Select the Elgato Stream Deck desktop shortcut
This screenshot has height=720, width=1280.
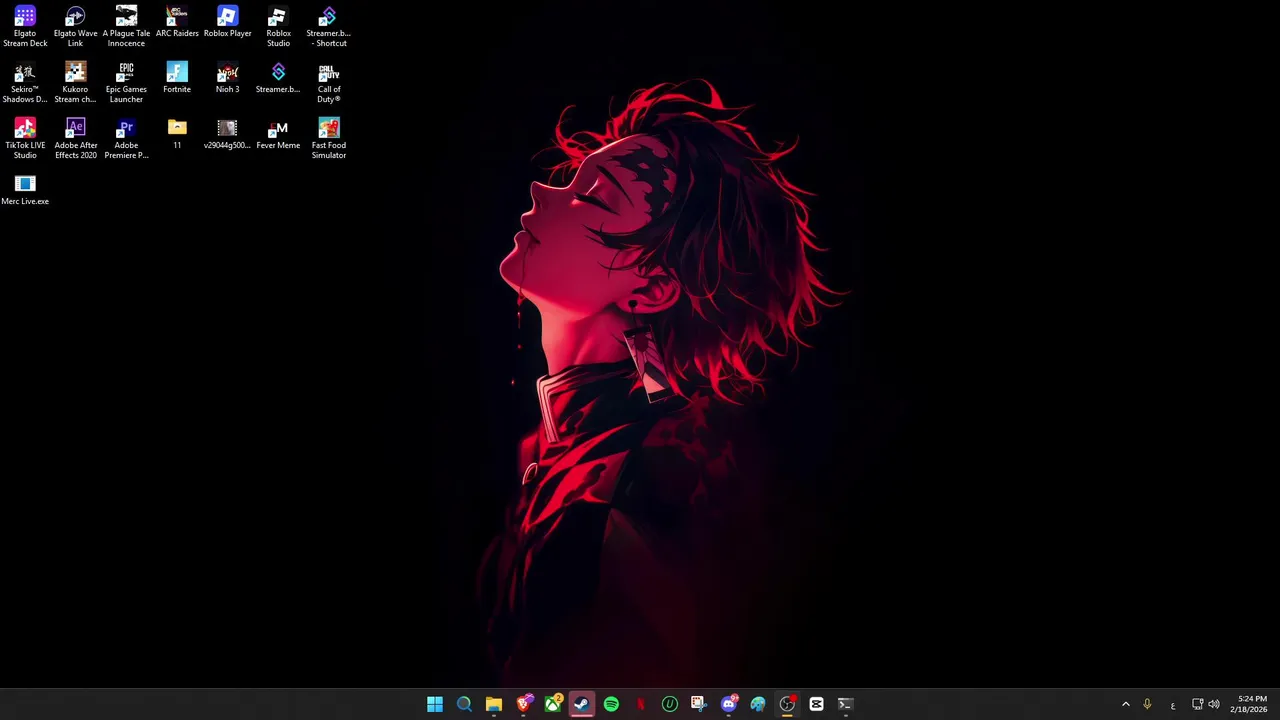pyautogui.click(x=25, y=27)
